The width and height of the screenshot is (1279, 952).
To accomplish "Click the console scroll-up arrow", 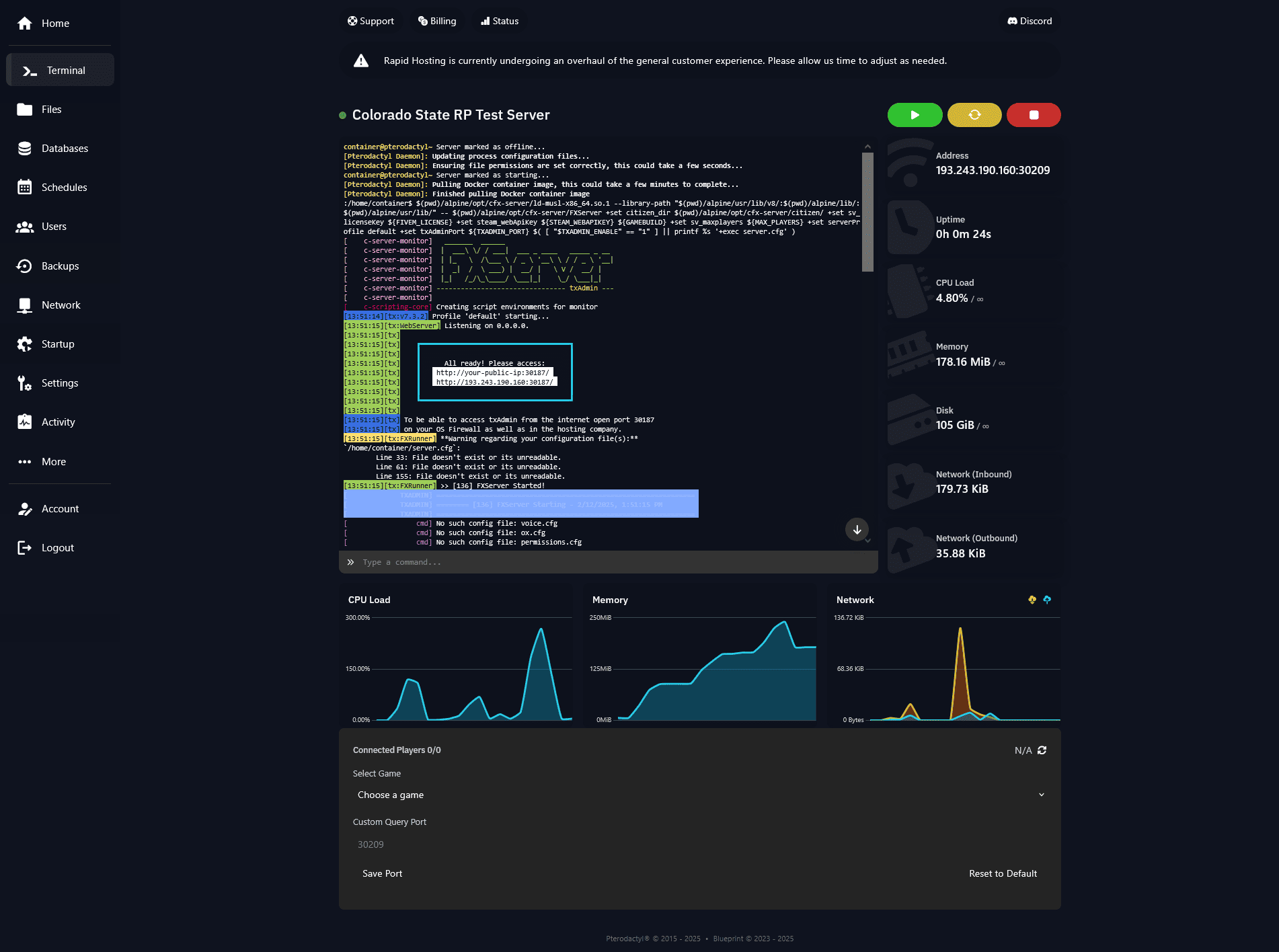I will [x=867, y=147].
